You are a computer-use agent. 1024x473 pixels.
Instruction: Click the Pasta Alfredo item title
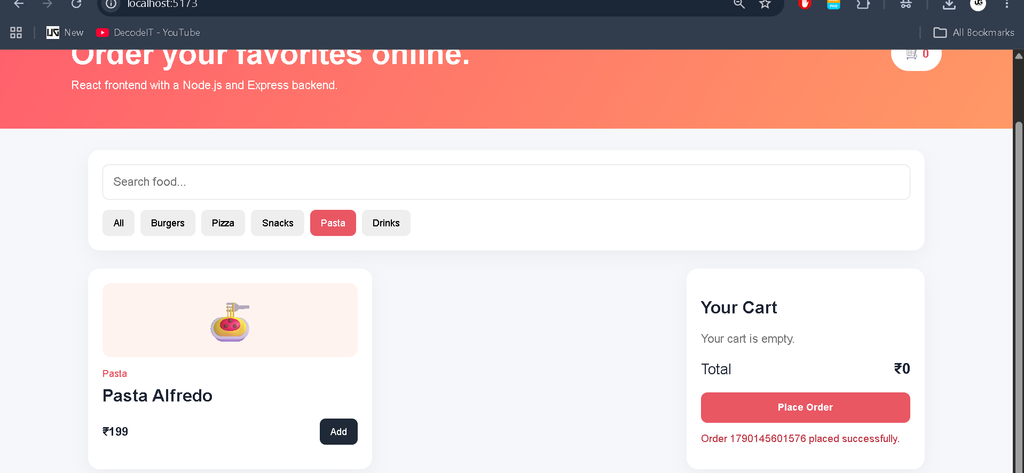[x=157, y=396]
